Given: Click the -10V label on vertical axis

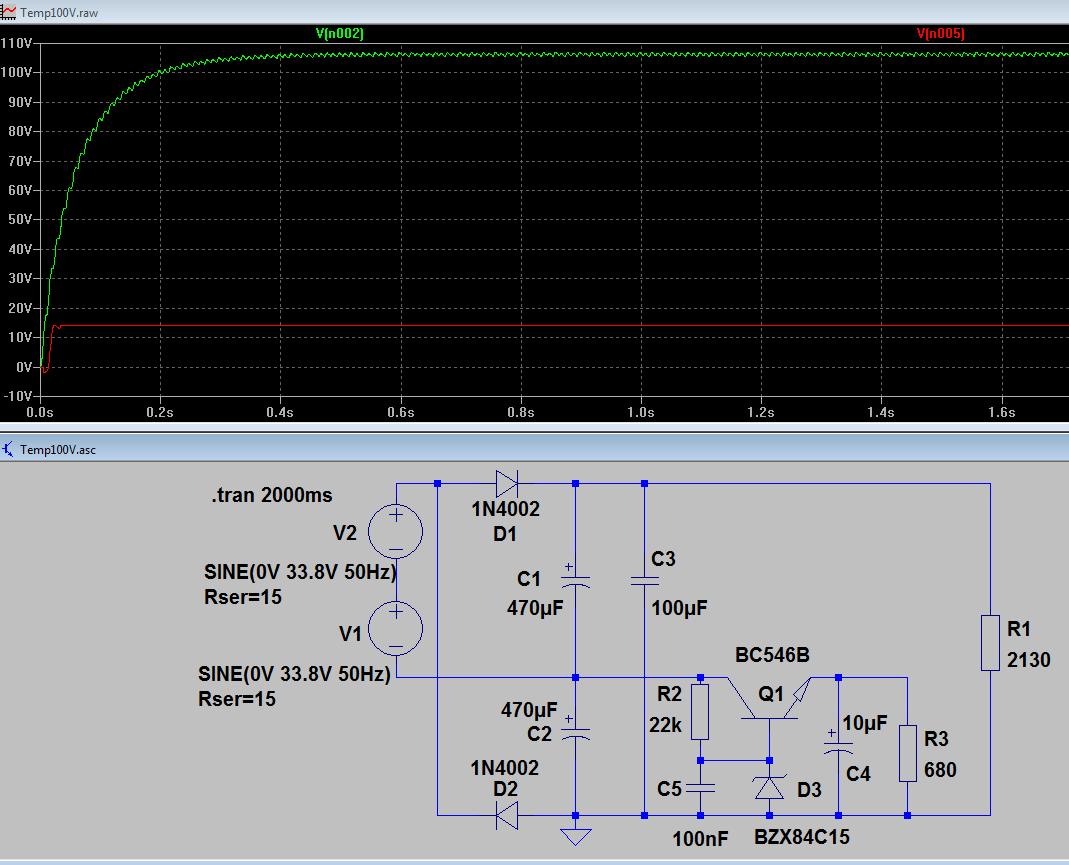Looking at the screenshot, I should point(18,396).
